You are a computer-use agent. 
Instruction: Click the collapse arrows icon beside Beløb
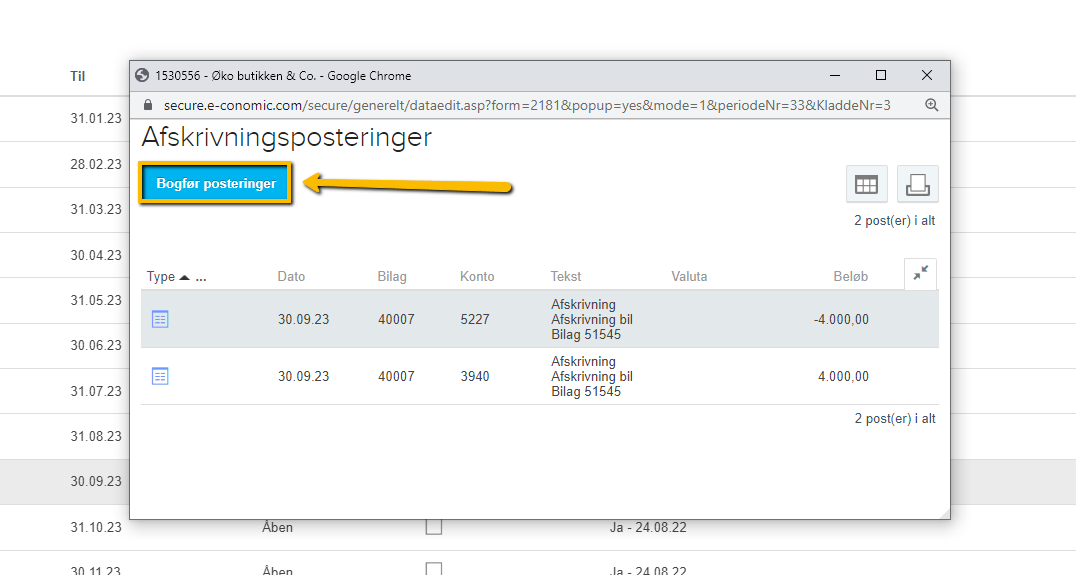point(920,274)
